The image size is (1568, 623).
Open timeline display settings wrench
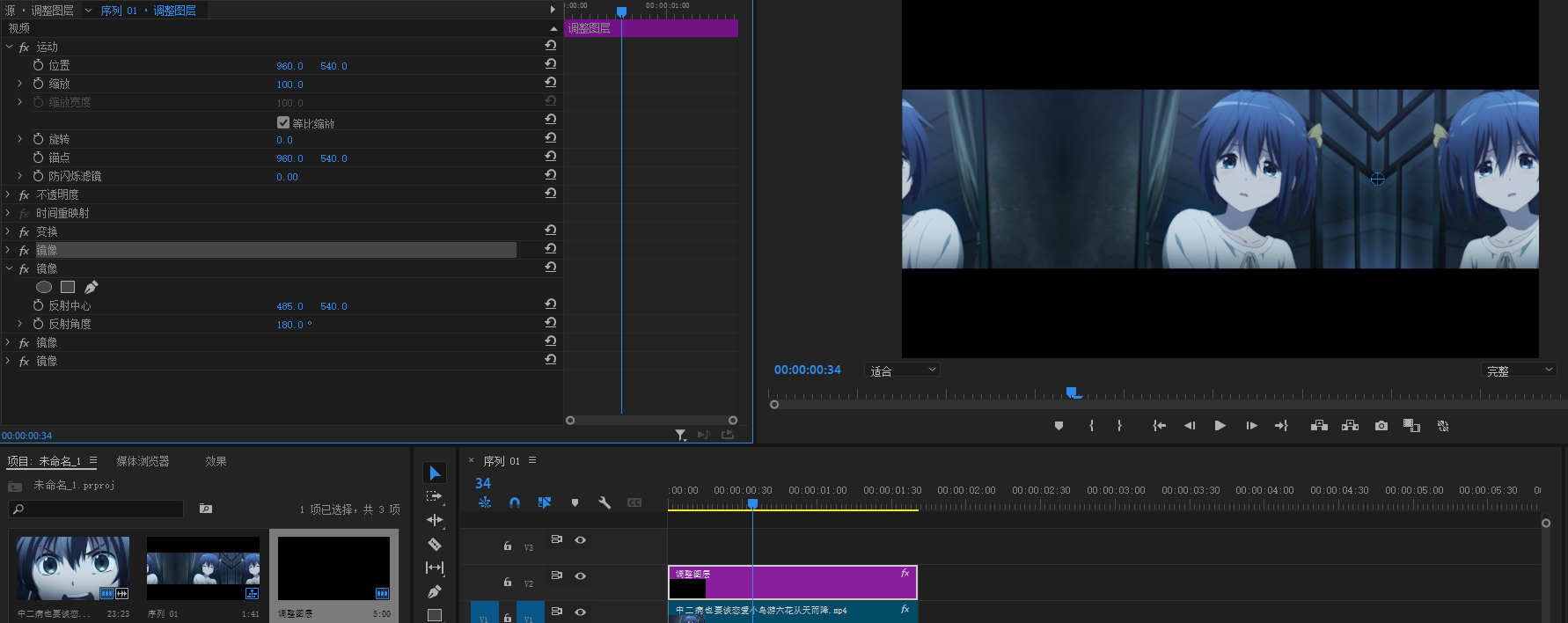tap(604, 502)
